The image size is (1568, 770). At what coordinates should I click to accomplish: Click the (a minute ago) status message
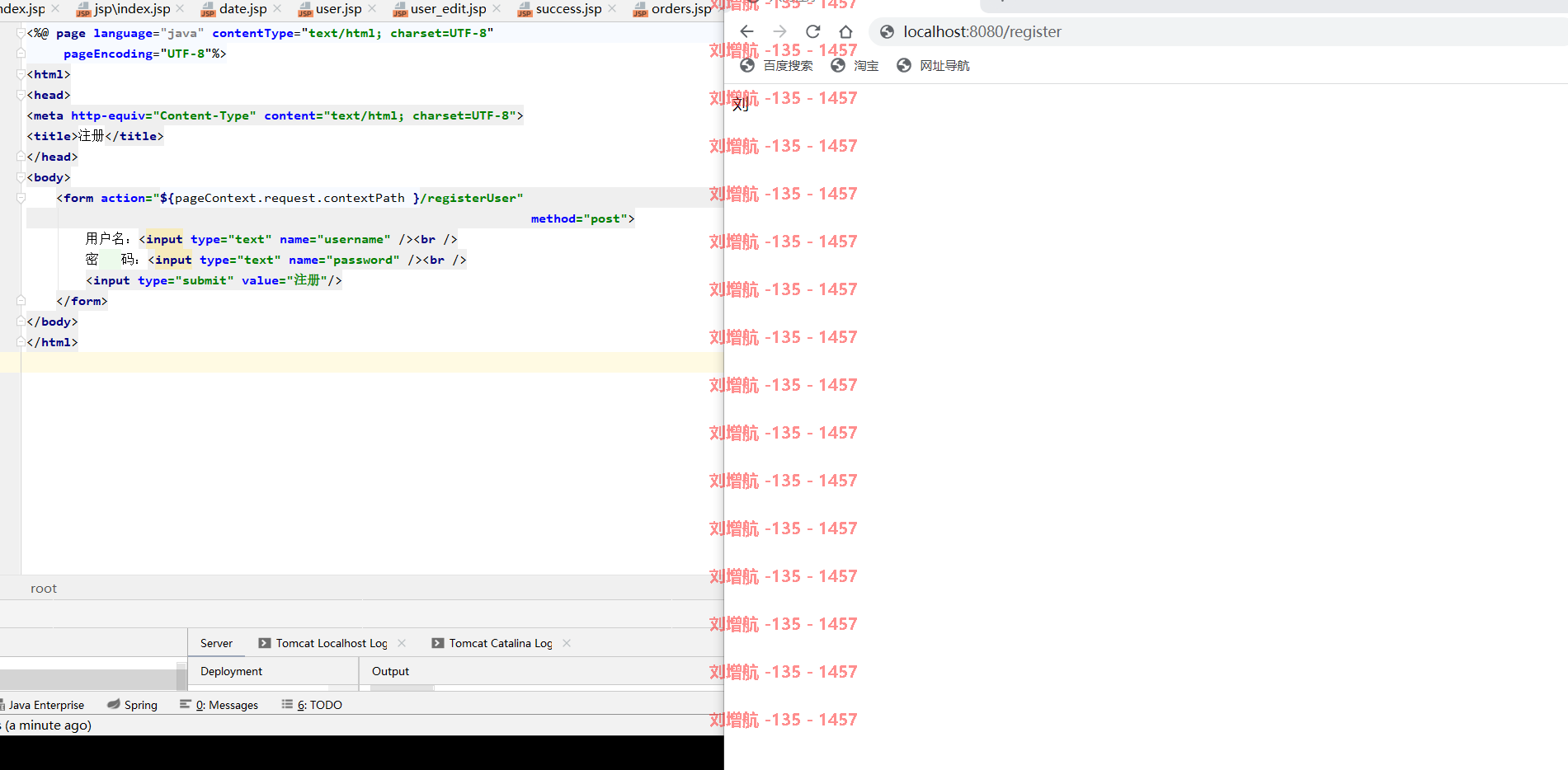point(48,725)
